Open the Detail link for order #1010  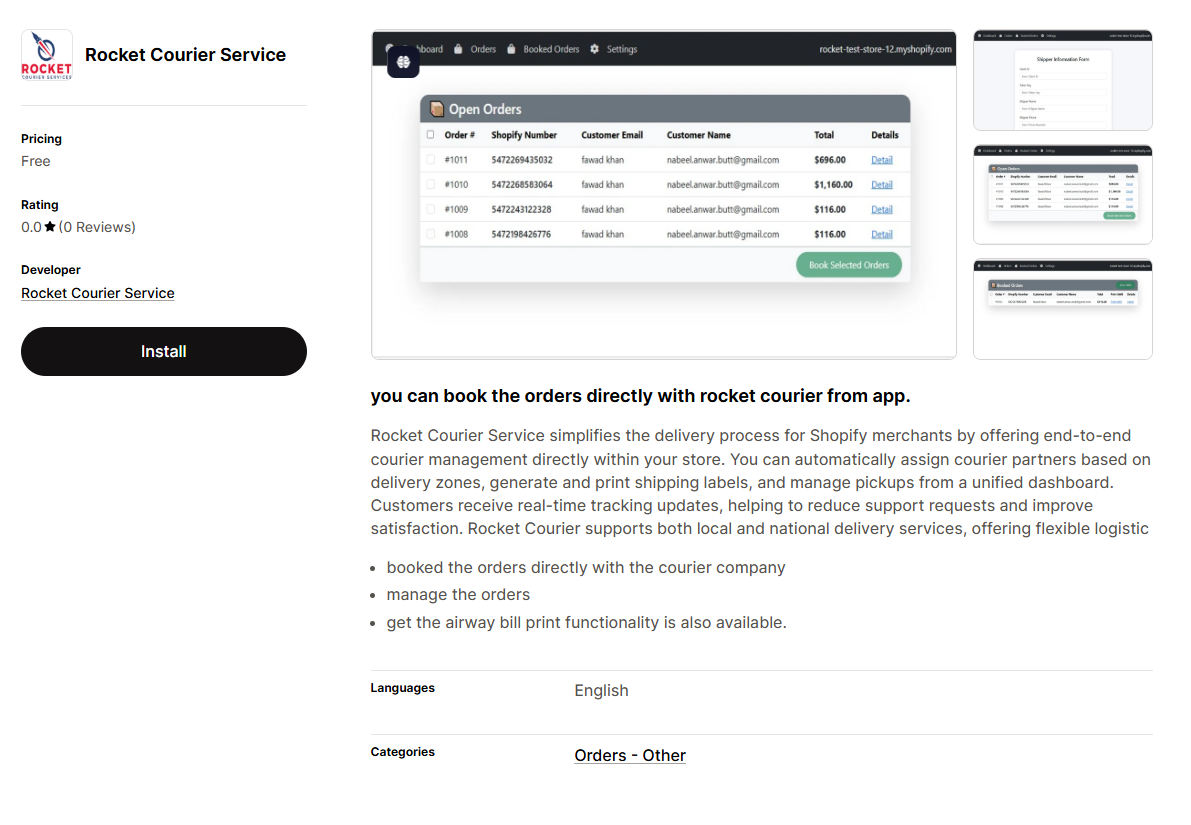[x=882, y=185]
